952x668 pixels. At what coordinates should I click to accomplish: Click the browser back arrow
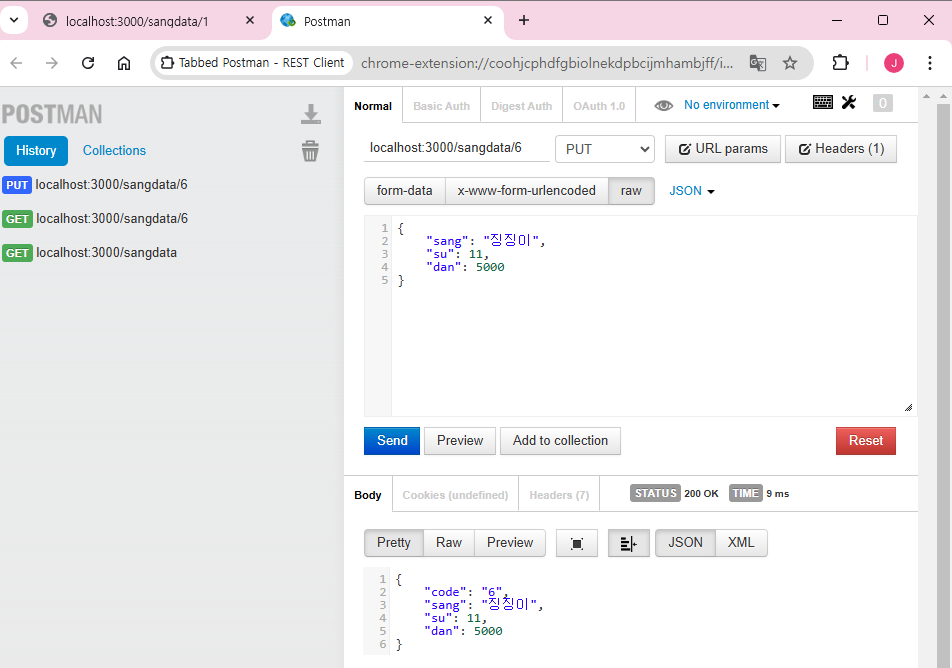[16, 63]
